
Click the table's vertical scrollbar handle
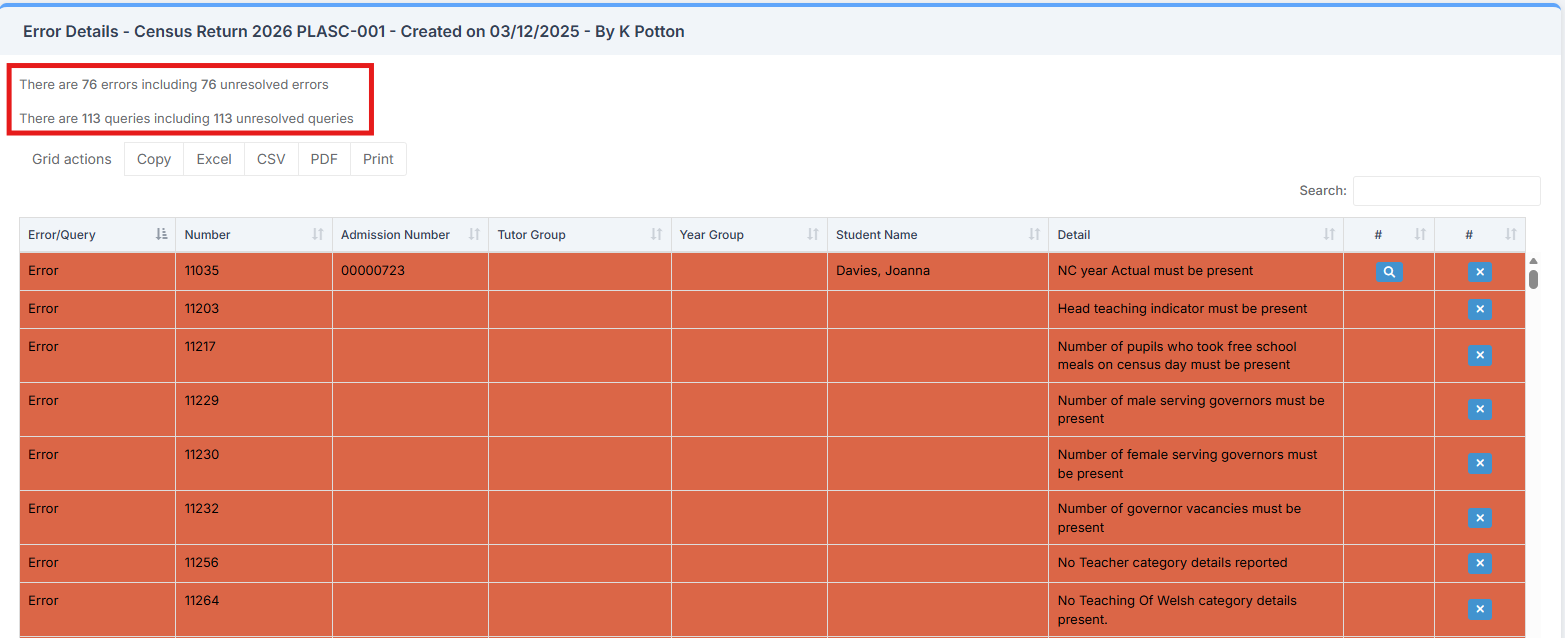tap(1534, 277)
